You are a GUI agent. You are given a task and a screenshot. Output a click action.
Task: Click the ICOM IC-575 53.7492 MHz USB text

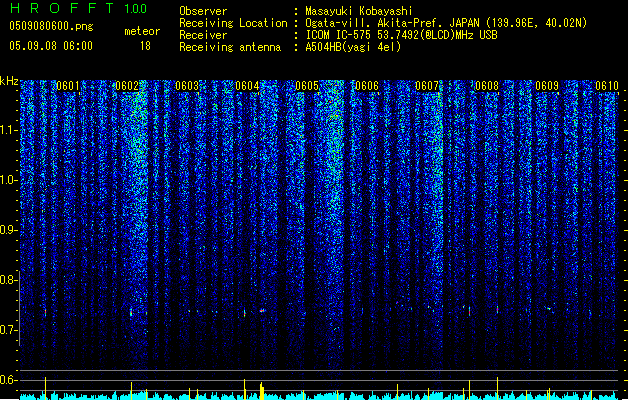(x=402, y=35)
